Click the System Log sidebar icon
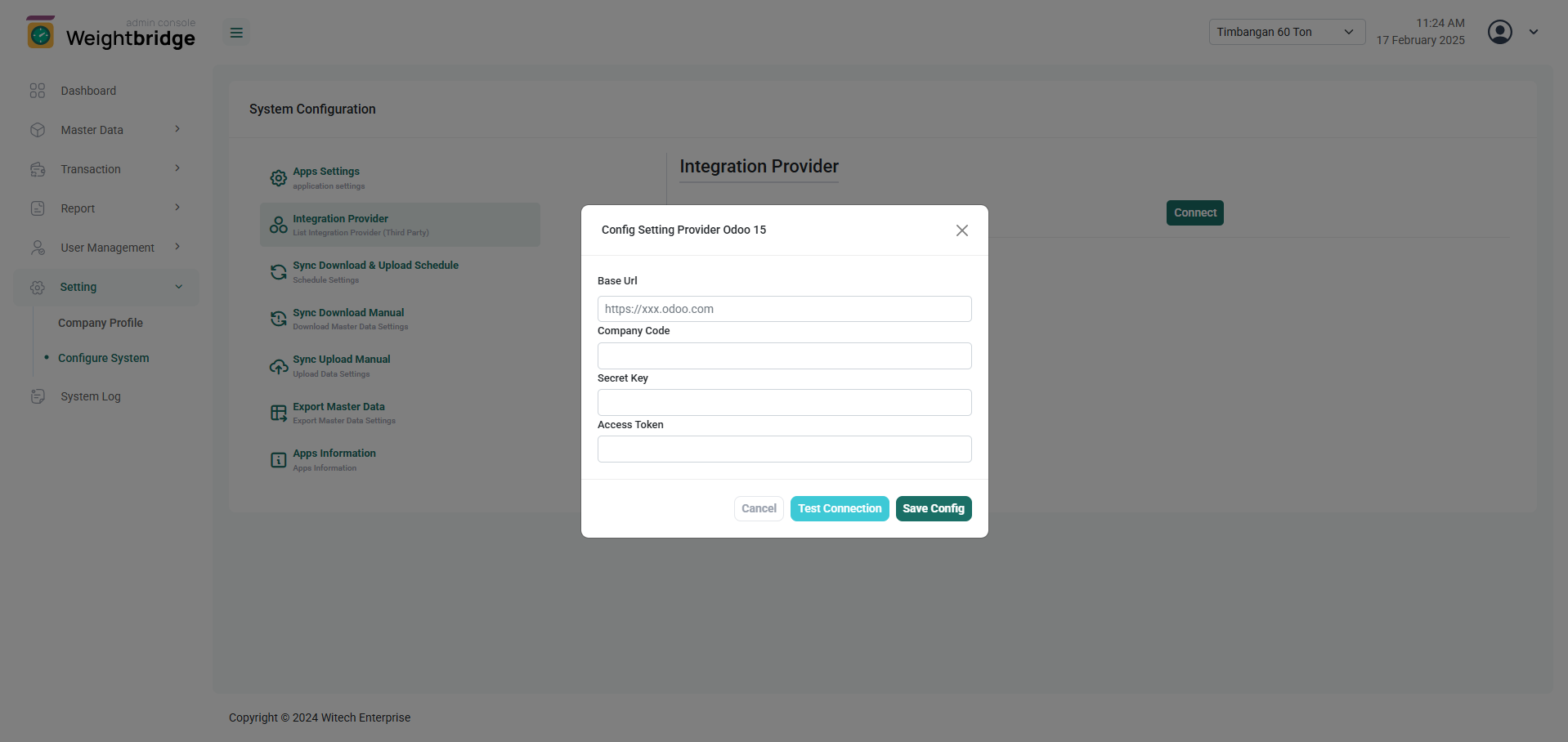The width and height of the screenshot is (1568, 742). (38, 396)
